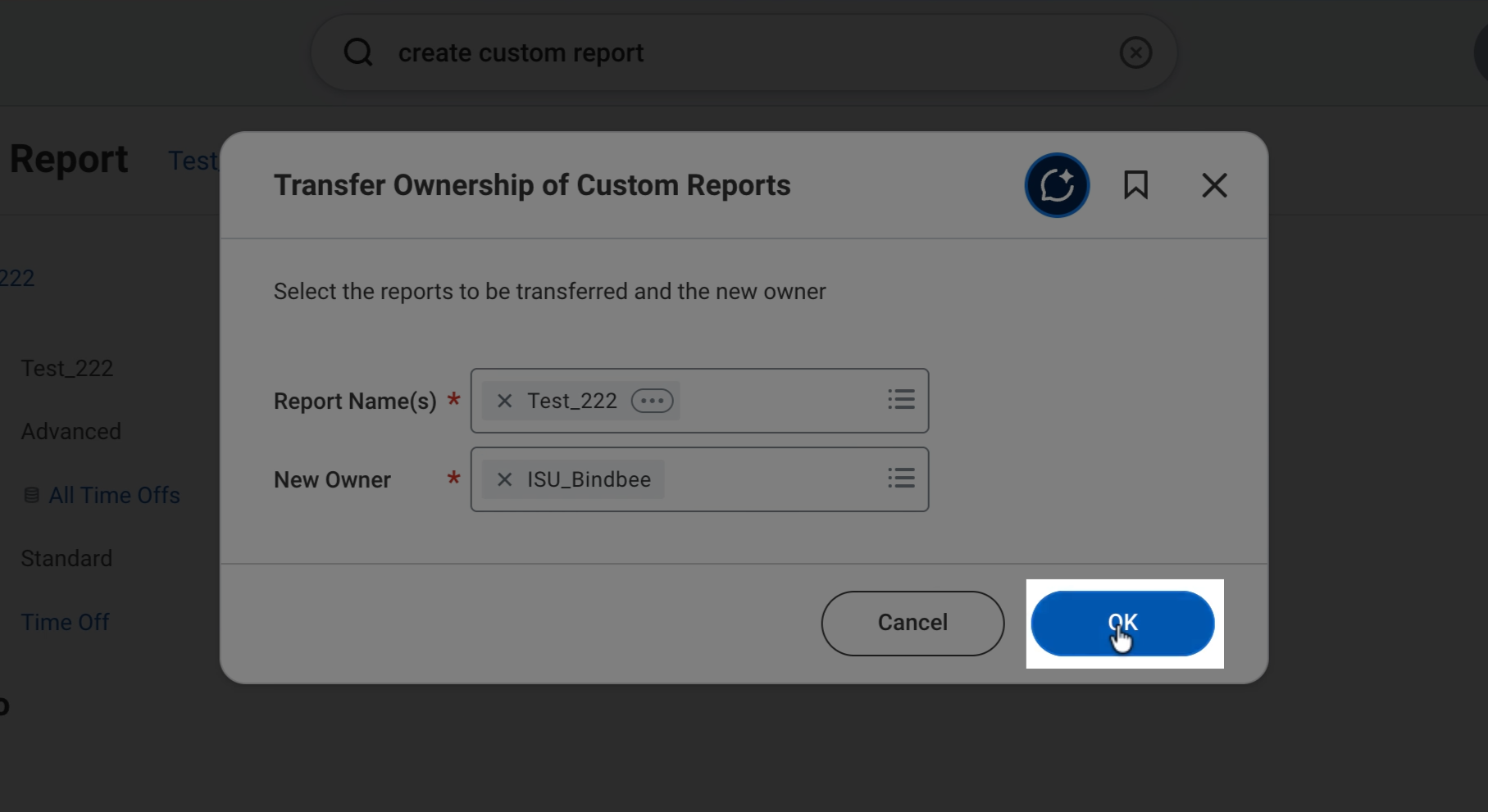Remove the Test_222 report selection
1488x812 pixels.
pyautogui.click(x=504, y=401)
